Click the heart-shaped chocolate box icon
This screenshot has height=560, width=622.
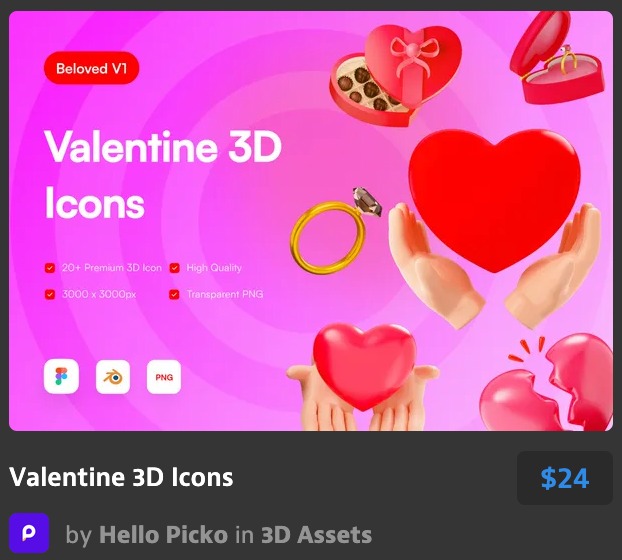pos(395,75)
